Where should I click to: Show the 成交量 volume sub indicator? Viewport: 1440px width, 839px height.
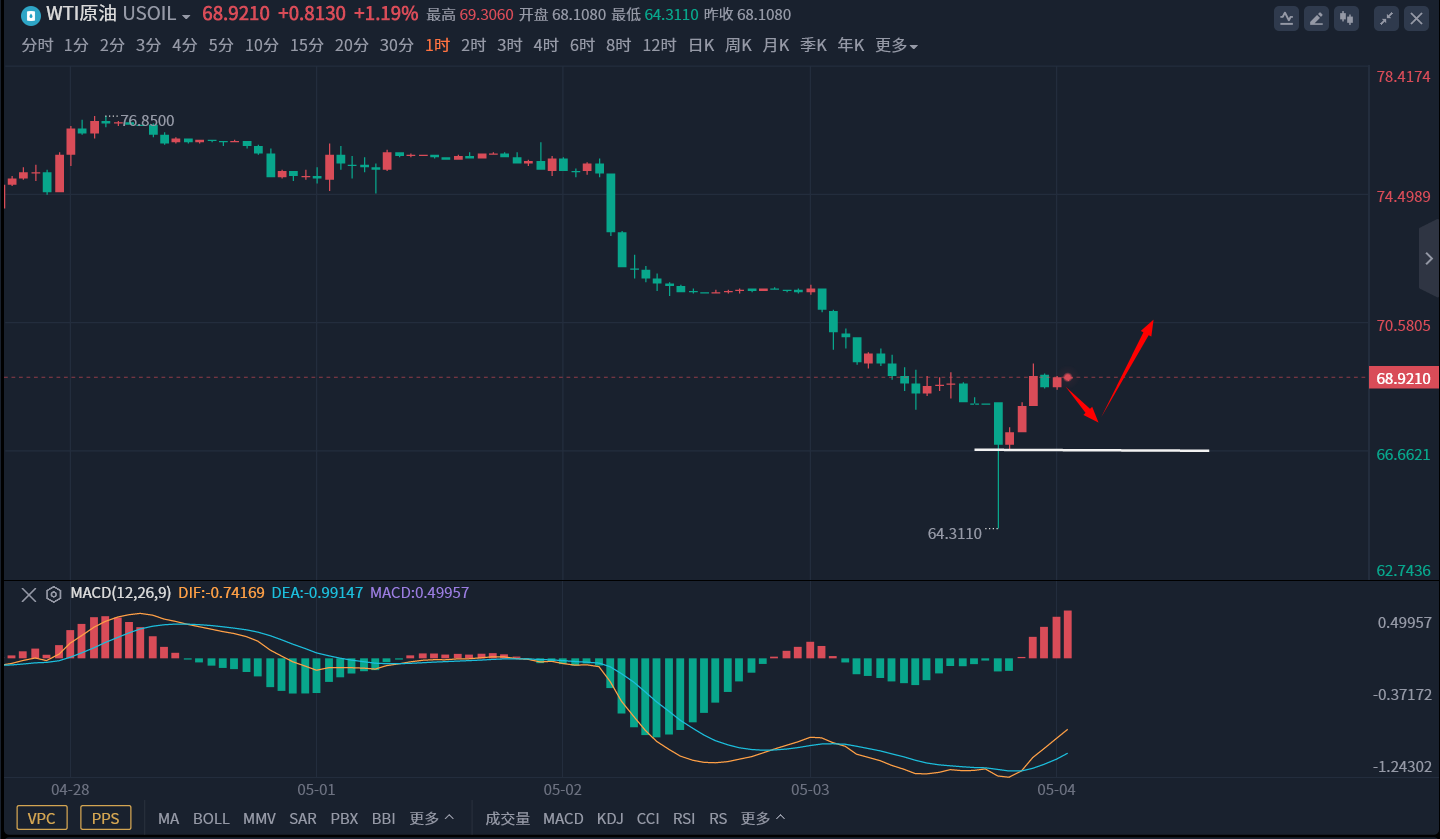(x=508, y=818)
